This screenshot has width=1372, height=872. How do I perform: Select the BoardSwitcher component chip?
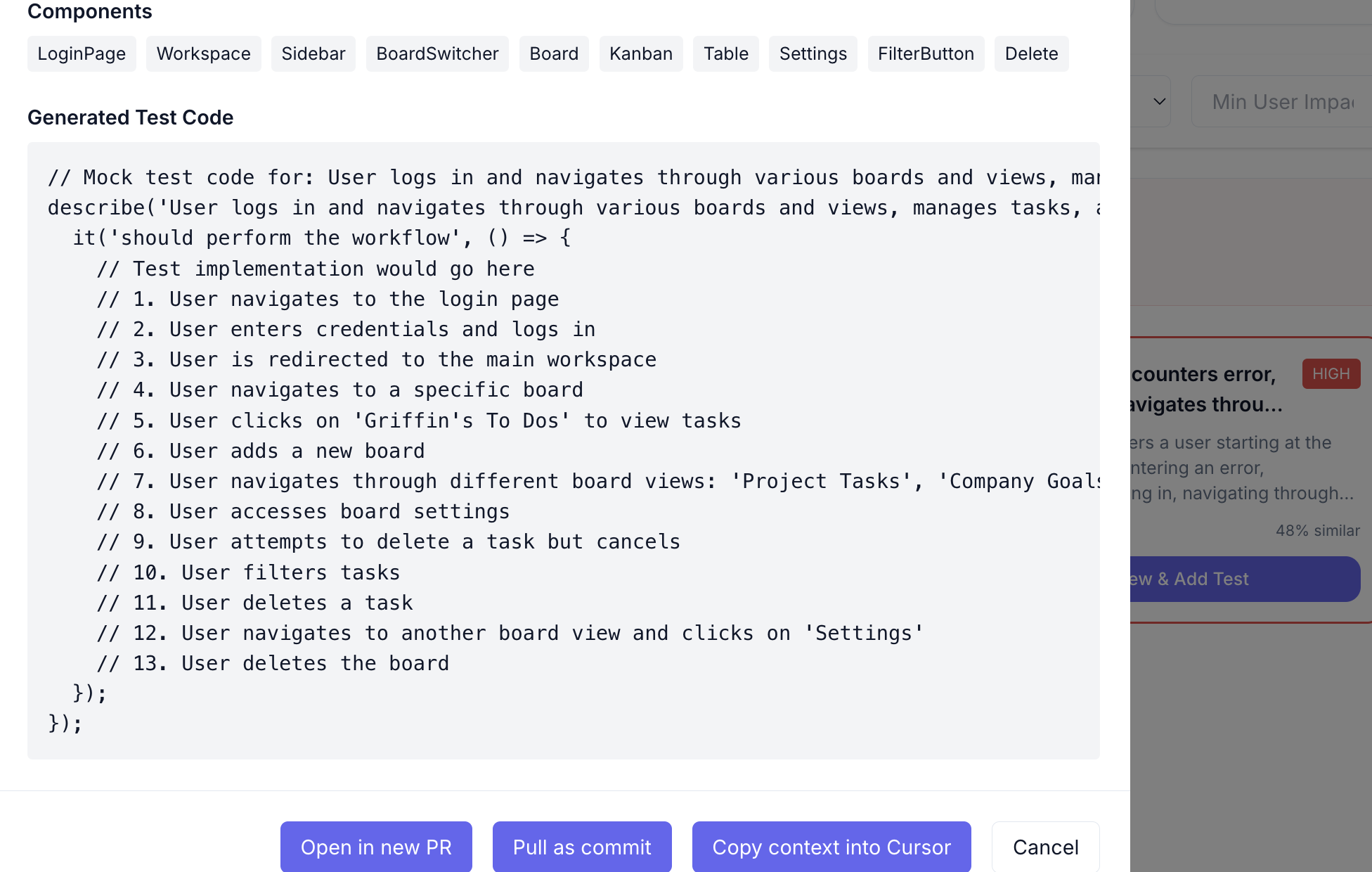coord(436,53)
